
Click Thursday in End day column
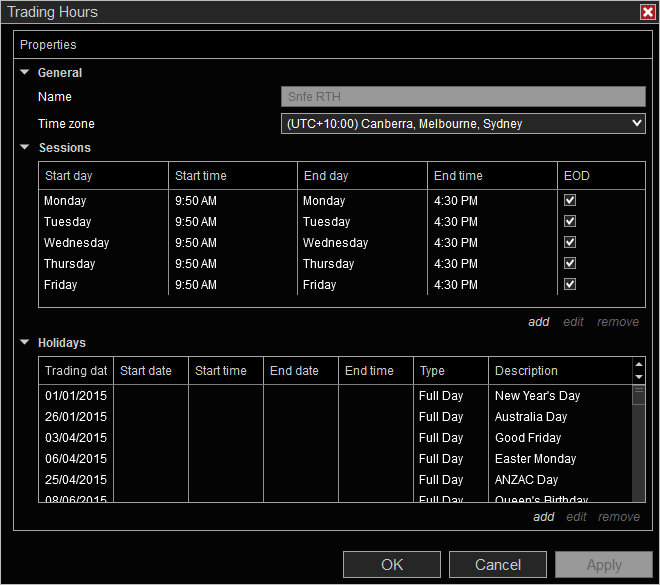(328, 264)
